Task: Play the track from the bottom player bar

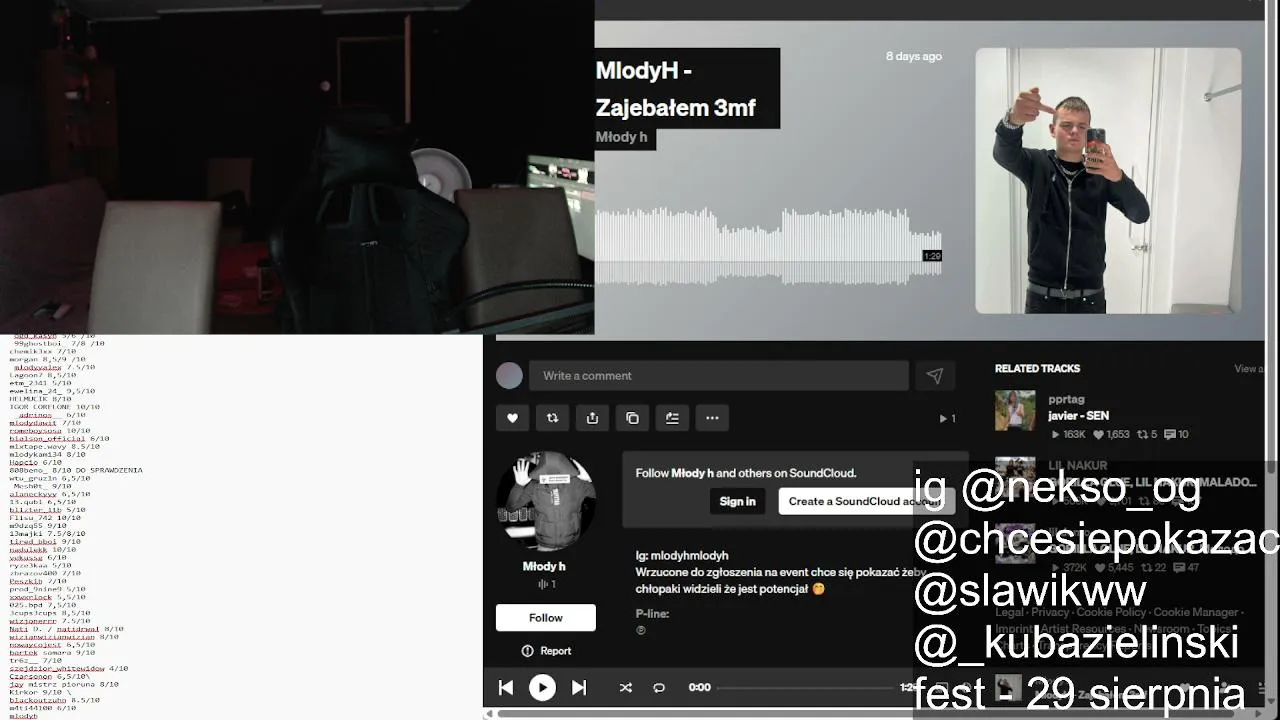Action: click(x=542, y=687)
